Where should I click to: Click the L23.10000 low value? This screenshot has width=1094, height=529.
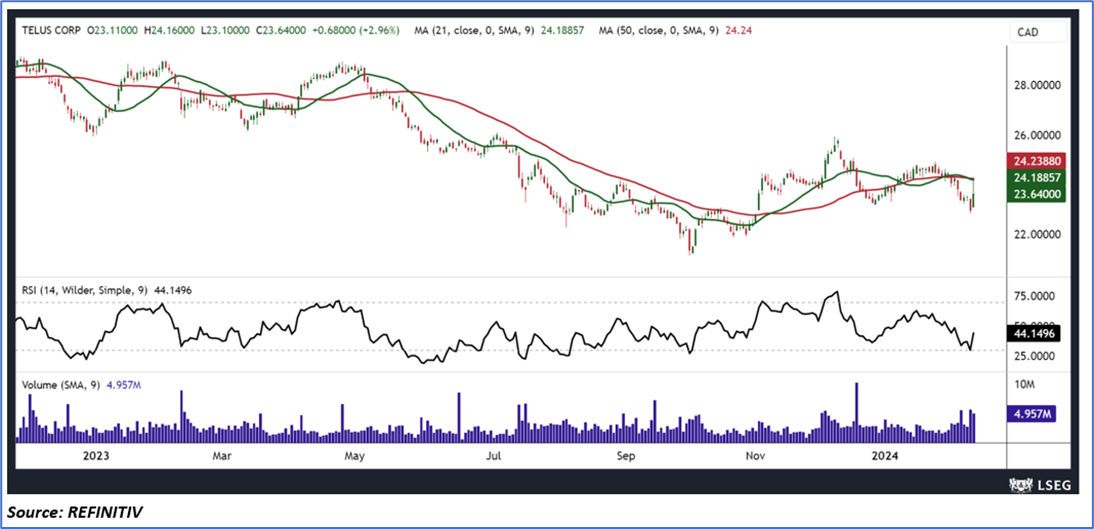(x=224, y=31)
